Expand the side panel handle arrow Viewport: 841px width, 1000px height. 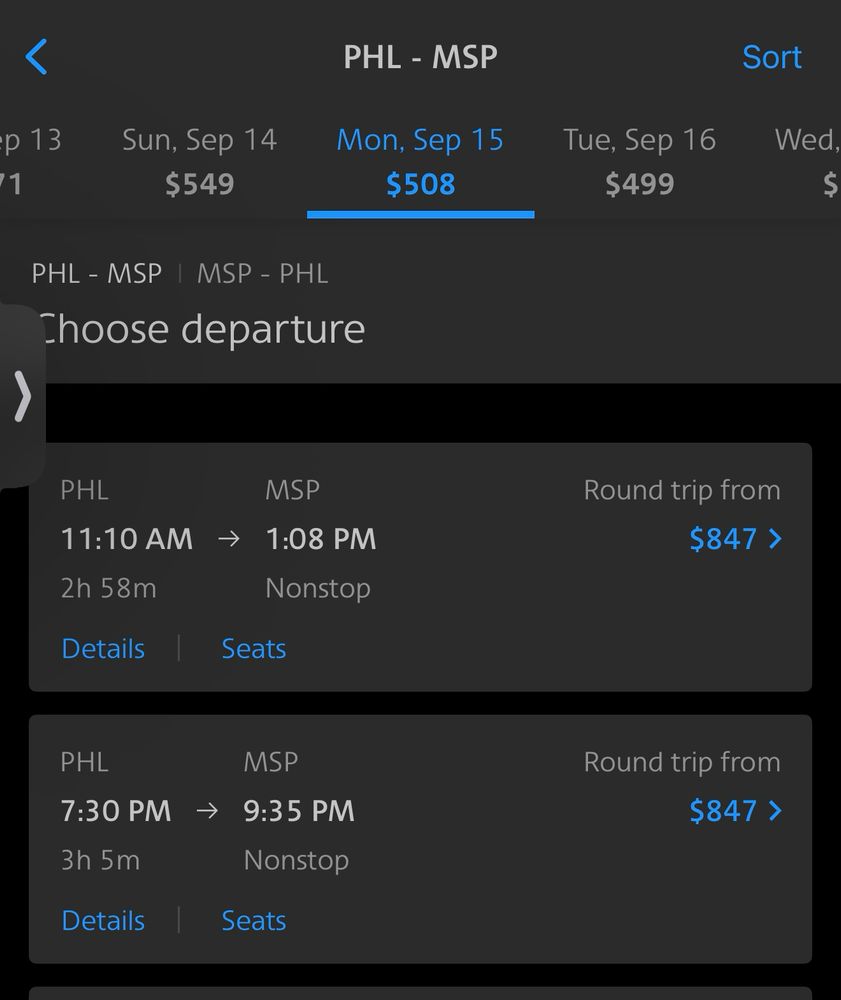click(22, 397)
